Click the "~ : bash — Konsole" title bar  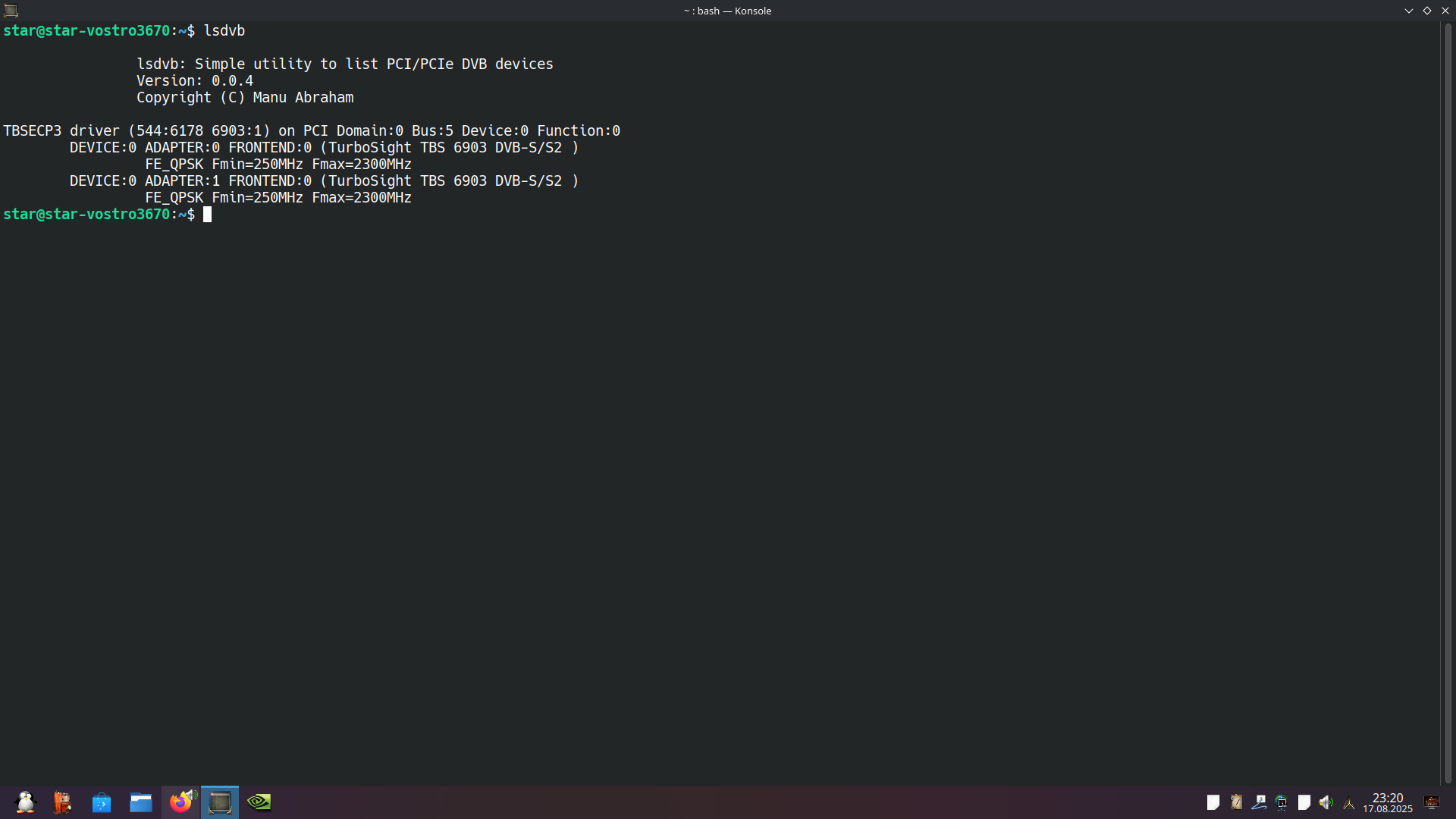click(x=727, y=11)
